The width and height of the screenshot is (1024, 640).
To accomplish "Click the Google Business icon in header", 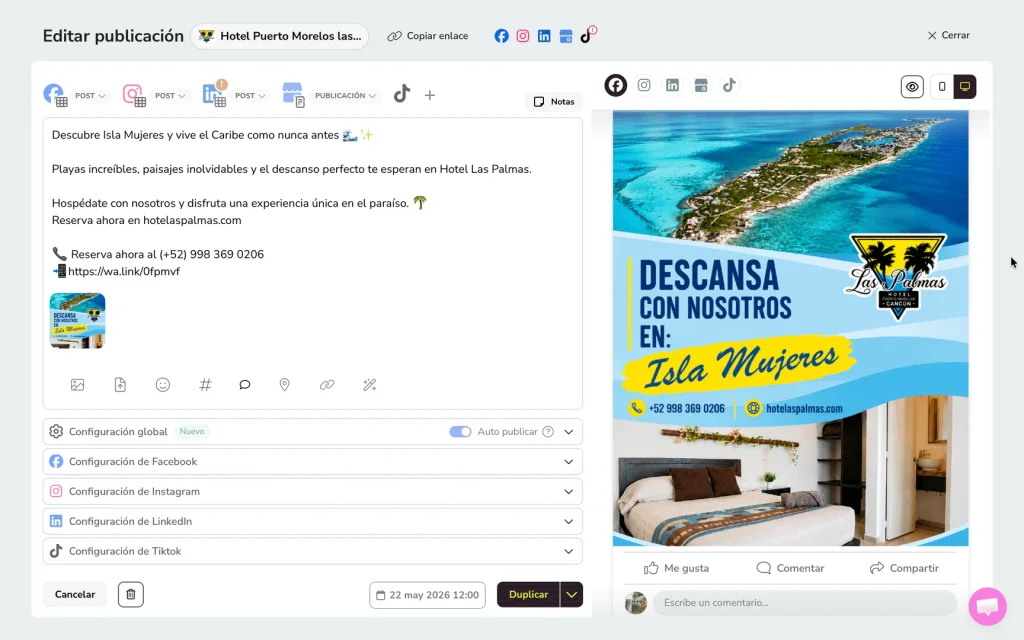I will pos(566,37).
